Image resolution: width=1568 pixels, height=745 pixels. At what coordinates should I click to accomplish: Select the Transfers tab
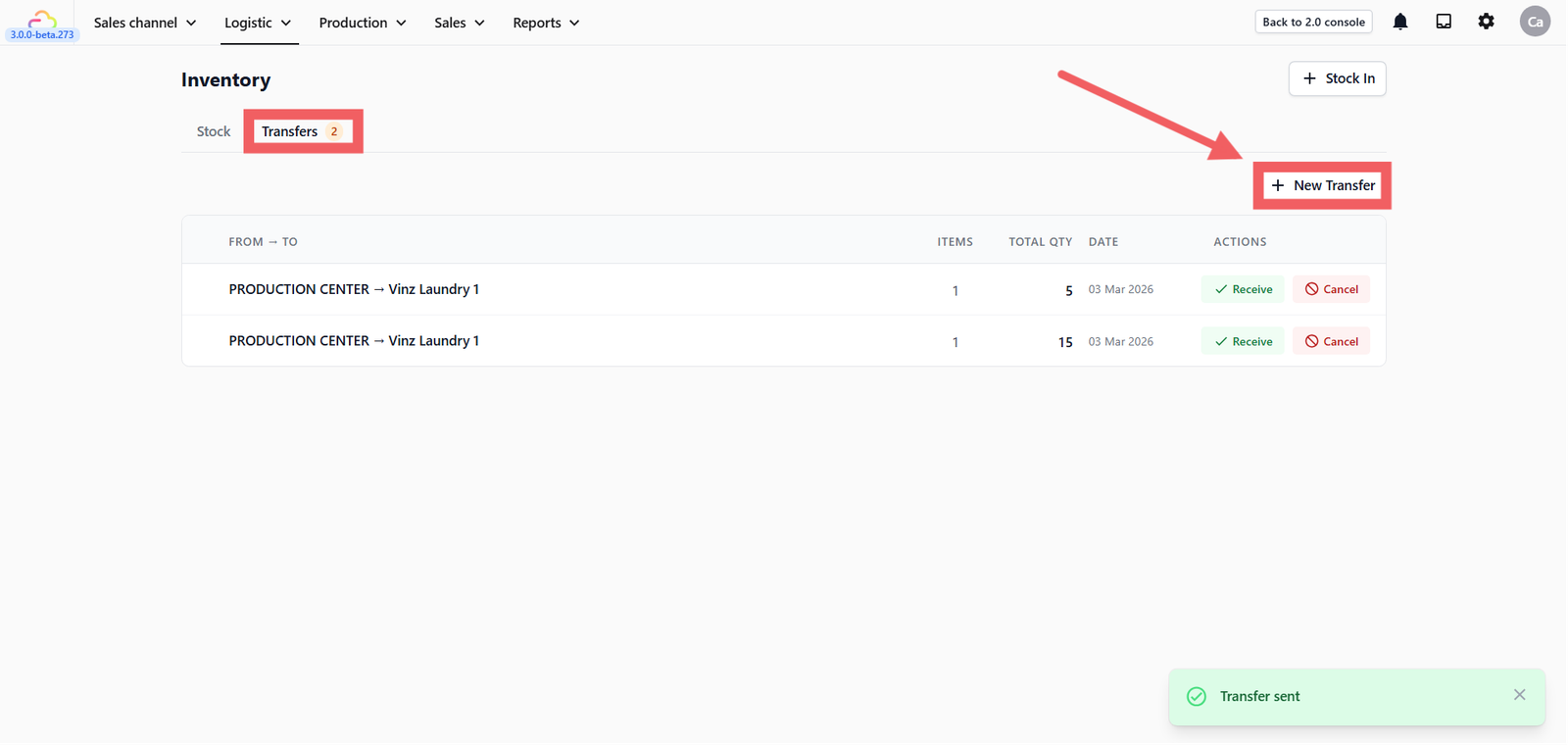[x=303, y=131]
